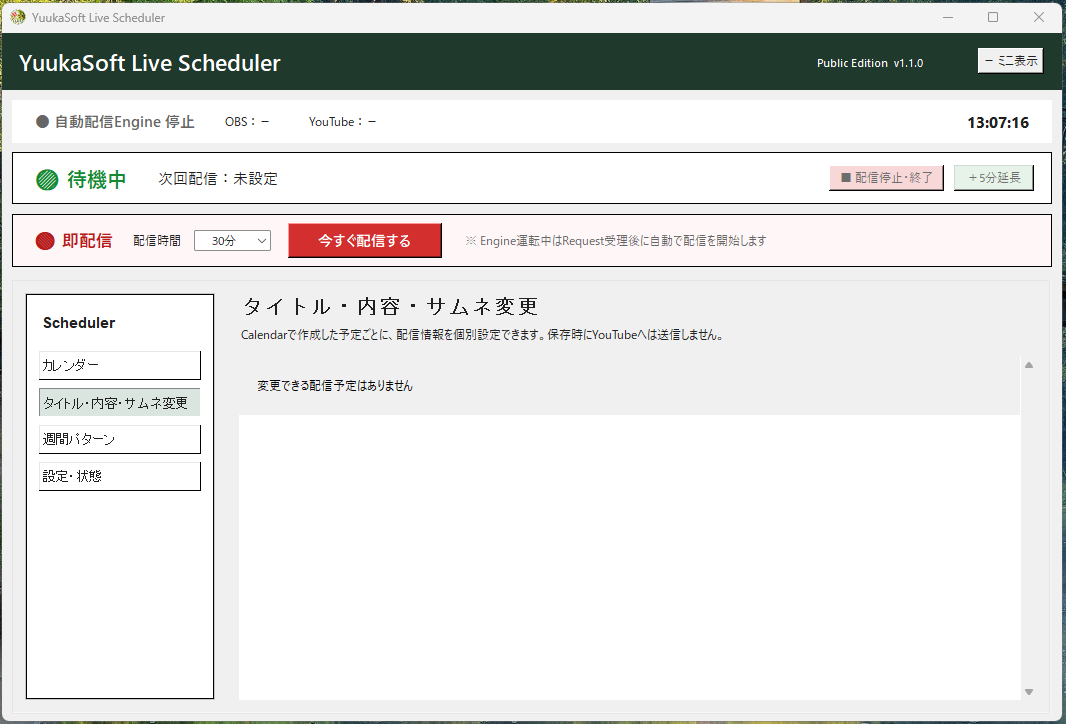The image size is (1066, 724).
Task: Click the 変更できる配信予定はありません message
Action: pyautogui.click(x=334, y=385)
